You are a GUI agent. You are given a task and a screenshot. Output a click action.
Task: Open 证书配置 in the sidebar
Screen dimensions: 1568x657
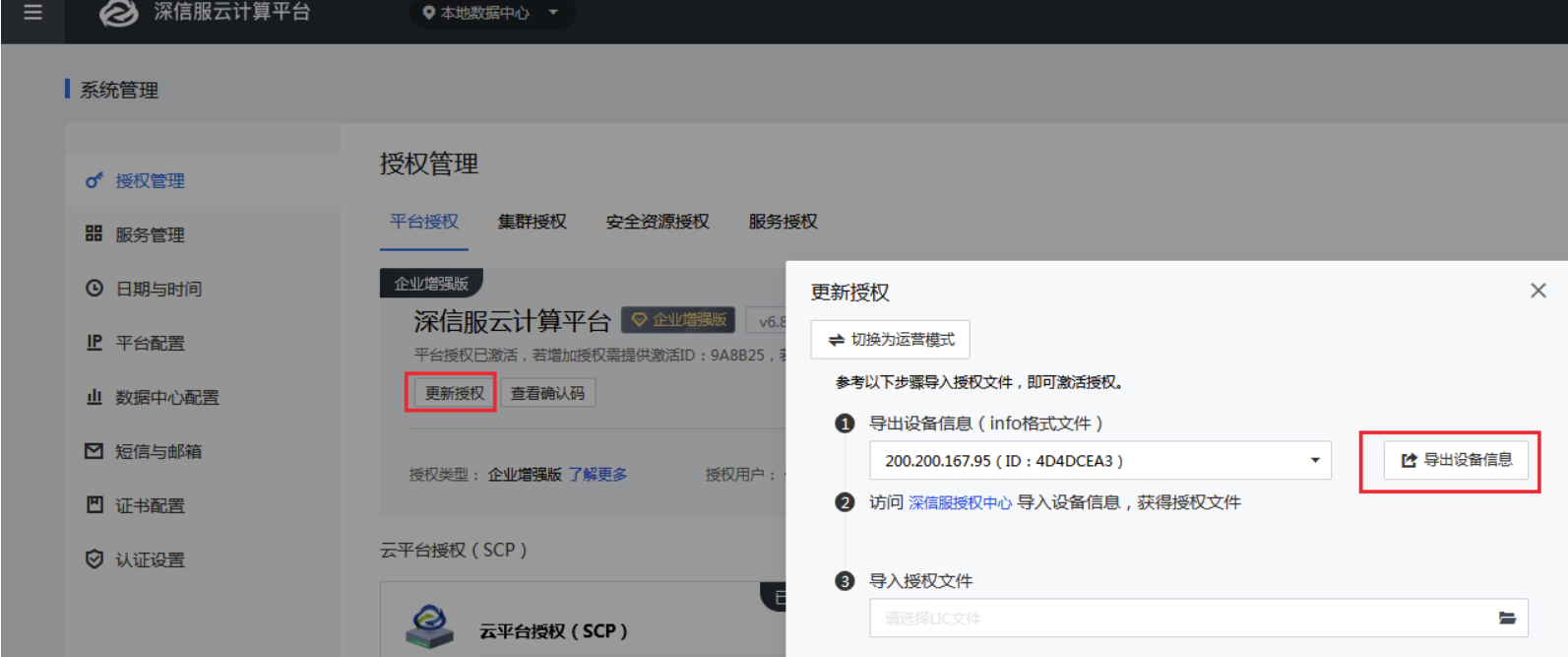(150, 506)
